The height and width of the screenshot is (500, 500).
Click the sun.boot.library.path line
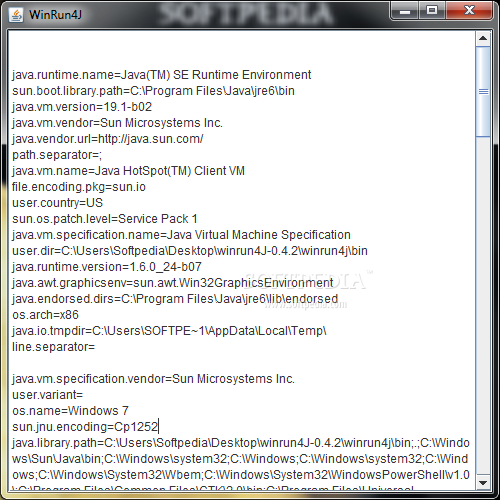coord(153,91)
